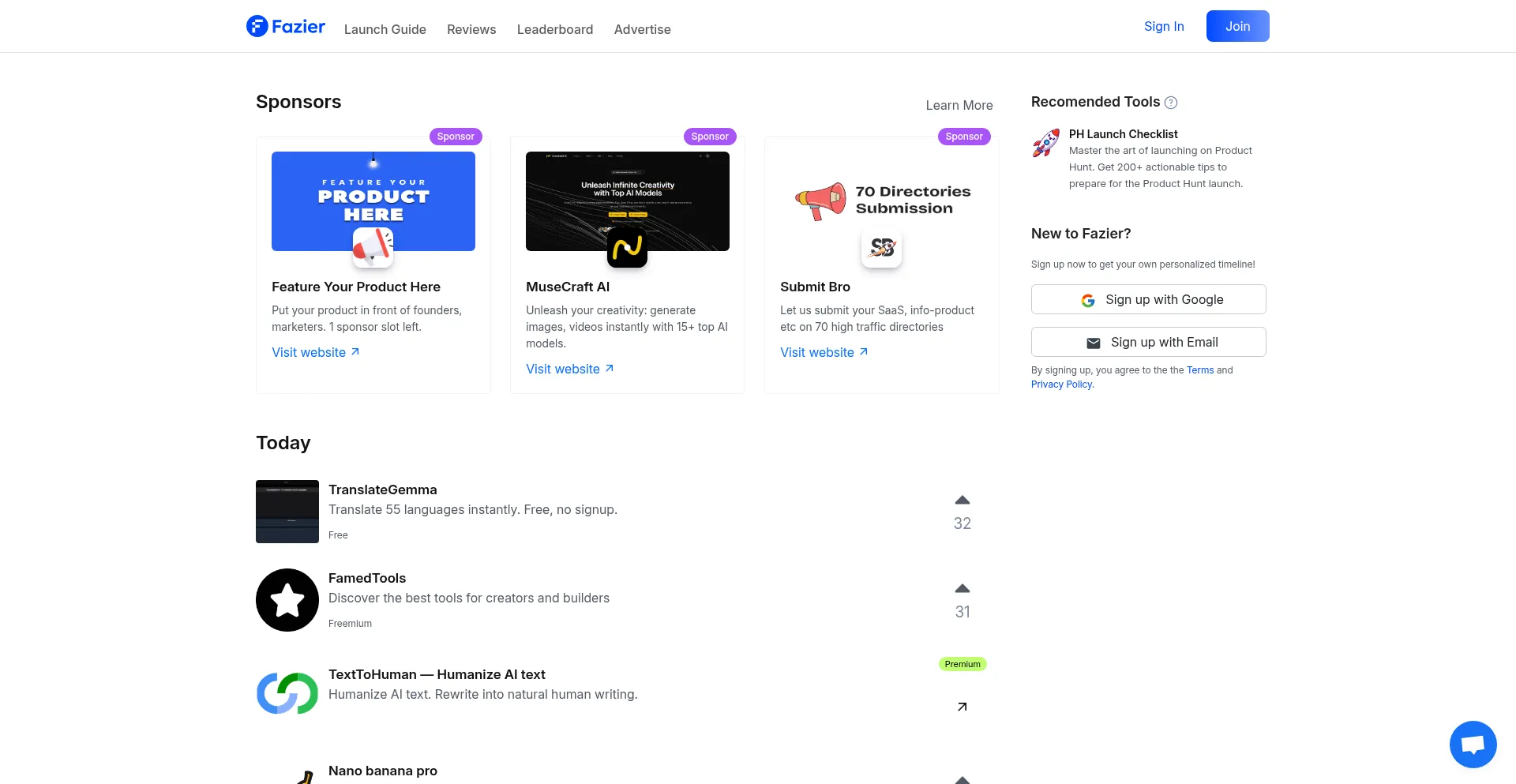Open TextToHuman — Humanize AI text title
Image resolution: width=1516 pixels, height=784 pixels.
[x=437, y=674]
